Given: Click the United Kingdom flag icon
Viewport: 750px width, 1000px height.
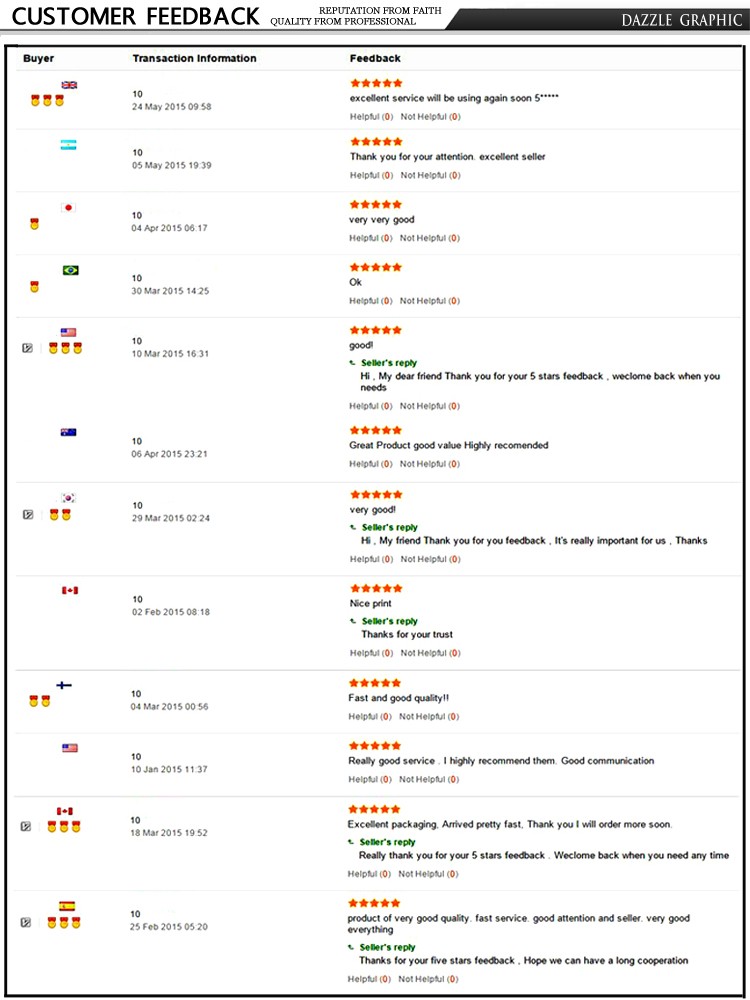Looking at the screenshot, I should (69, 85).
